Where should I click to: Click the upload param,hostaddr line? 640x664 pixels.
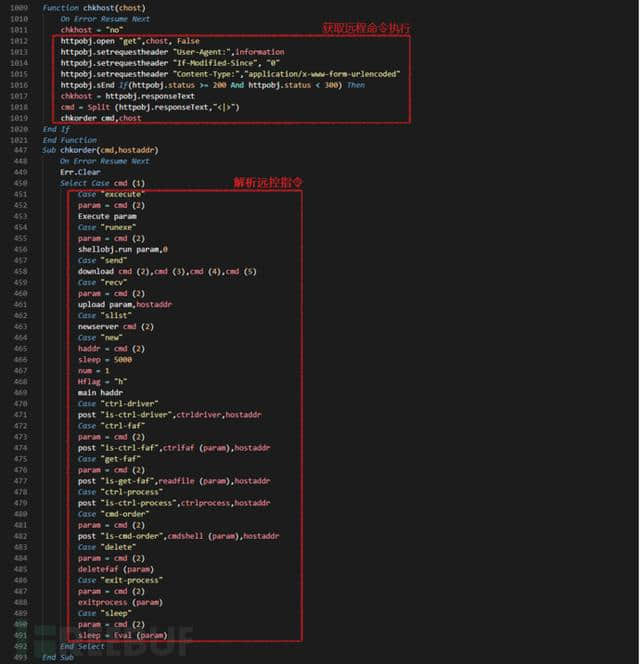125,304
